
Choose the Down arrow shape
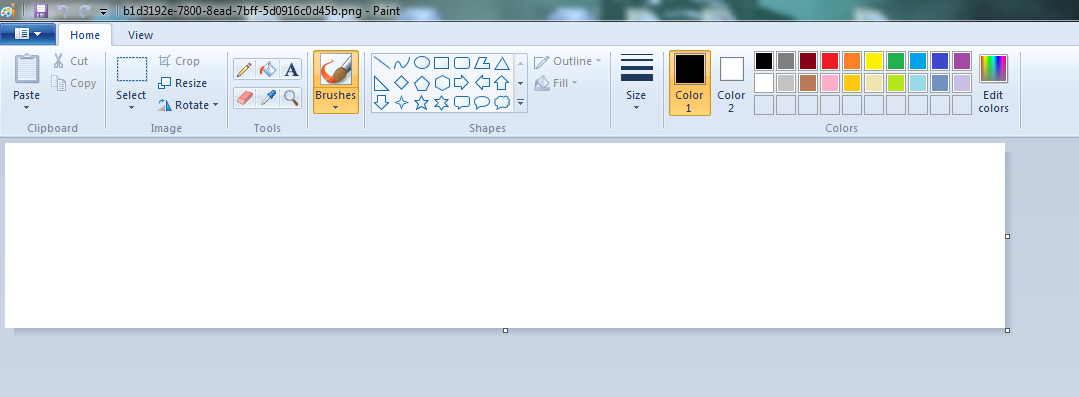pos(381,103)
